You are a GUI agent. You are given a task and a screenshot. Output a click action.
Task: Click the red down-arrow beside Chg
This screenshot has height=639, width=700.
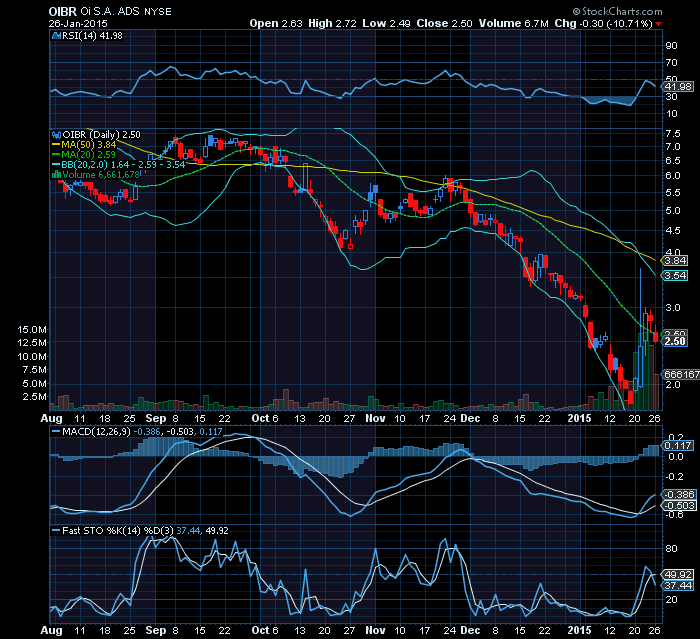click(658, 24)
